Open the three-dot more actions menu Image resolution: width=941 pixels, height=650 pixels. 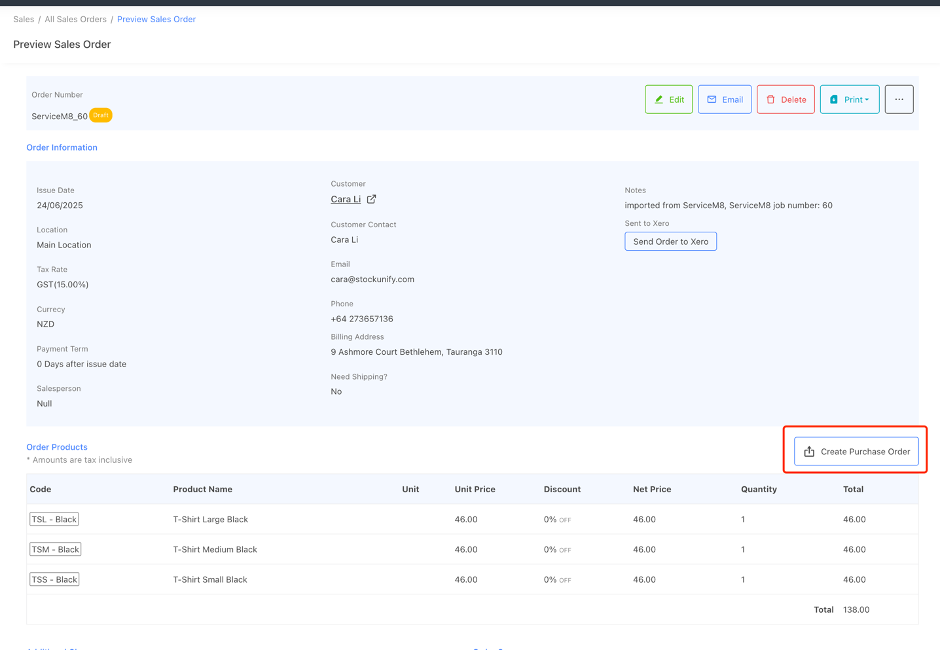[x=899, y=100]
